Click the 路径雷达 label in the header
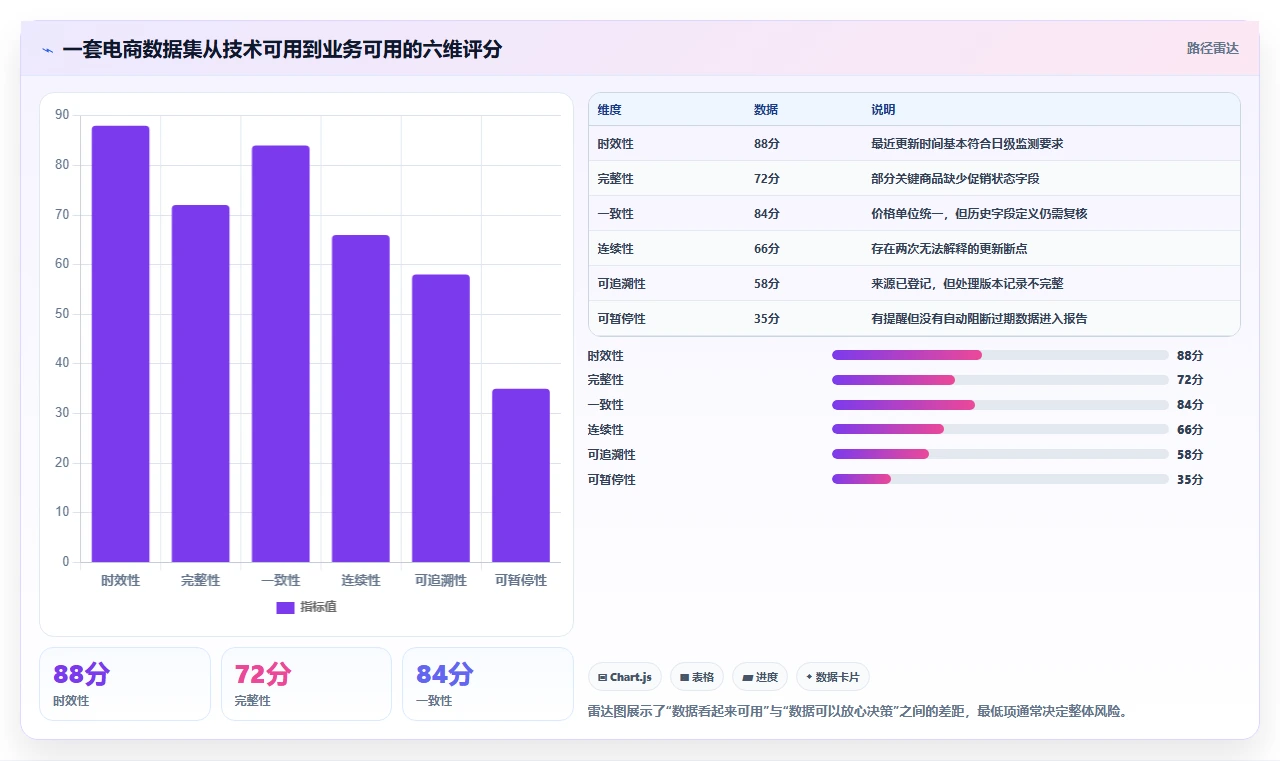 (x=1212, y=48)
